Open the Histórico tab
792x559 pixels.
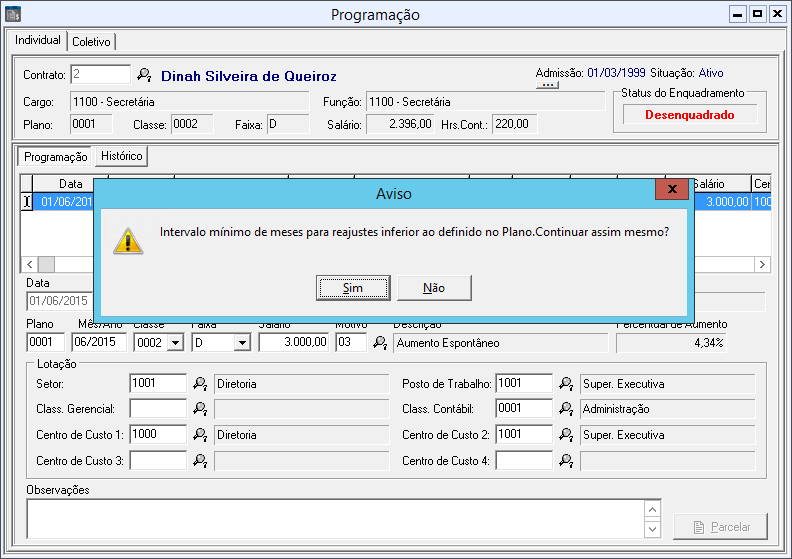coord(121,156)
